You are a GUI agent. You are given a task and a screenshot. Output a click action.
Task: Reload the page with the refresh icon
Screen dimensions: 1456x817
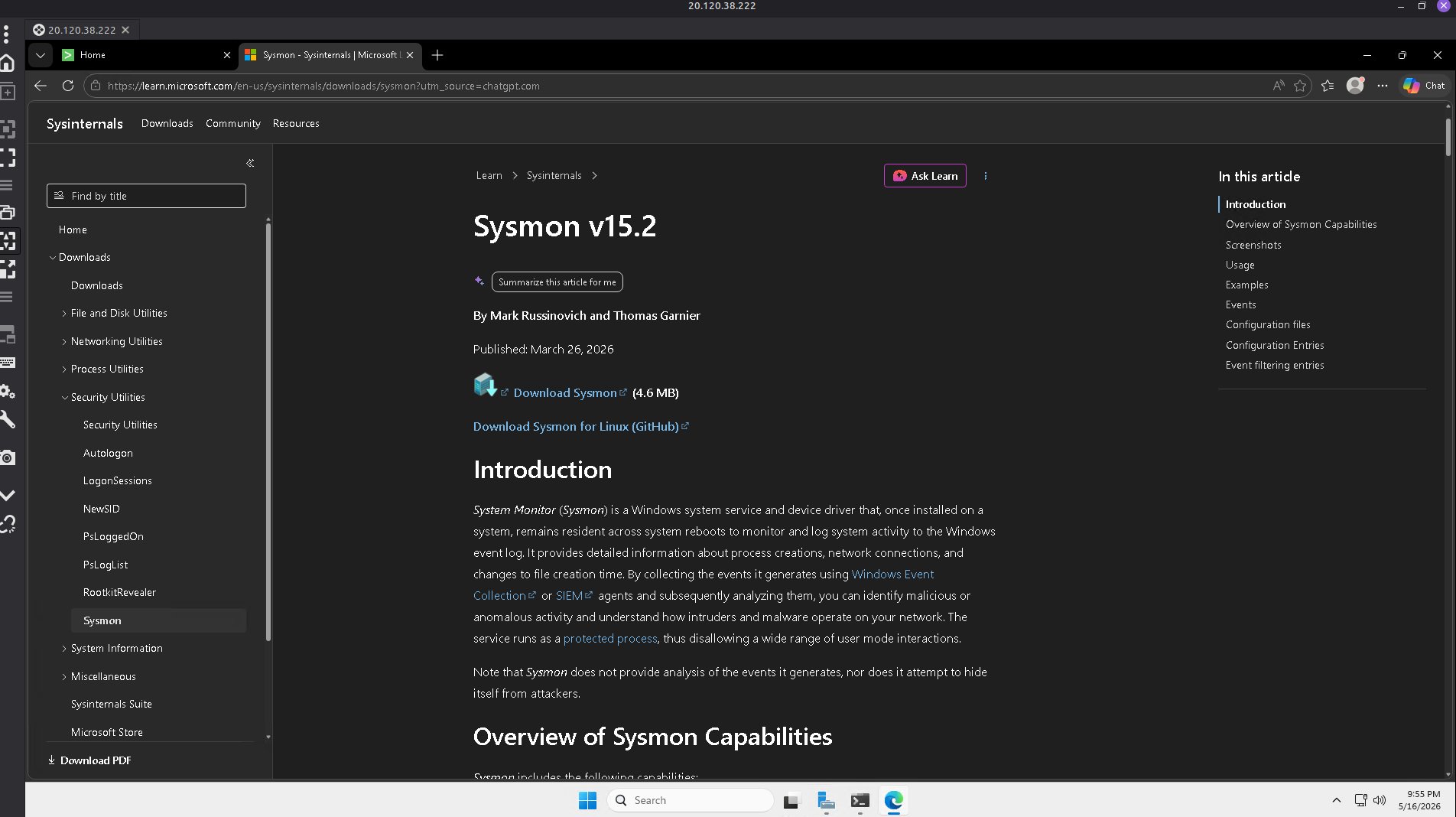tap(68, 86)
